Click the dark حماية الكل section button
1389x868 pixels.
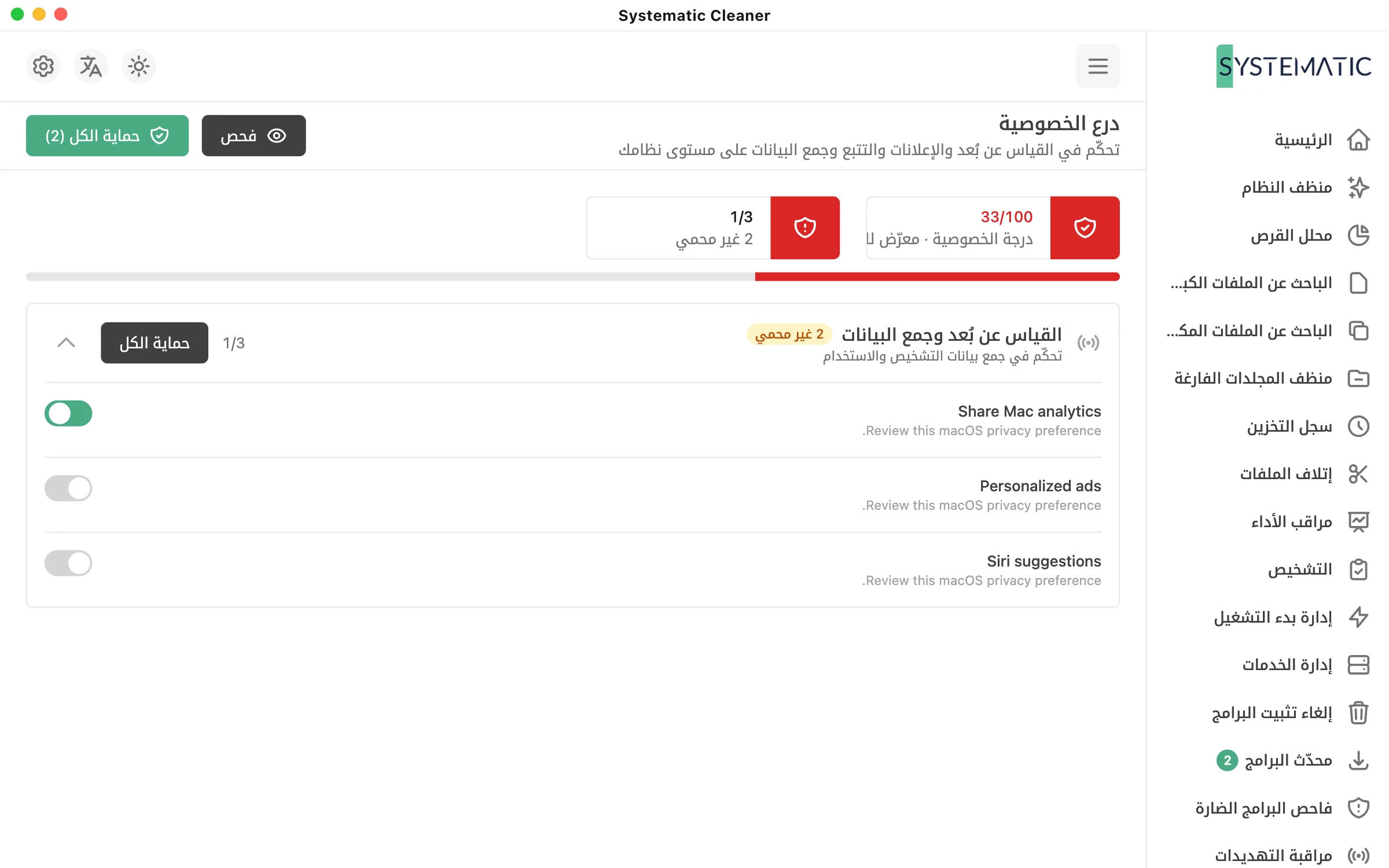155,343
